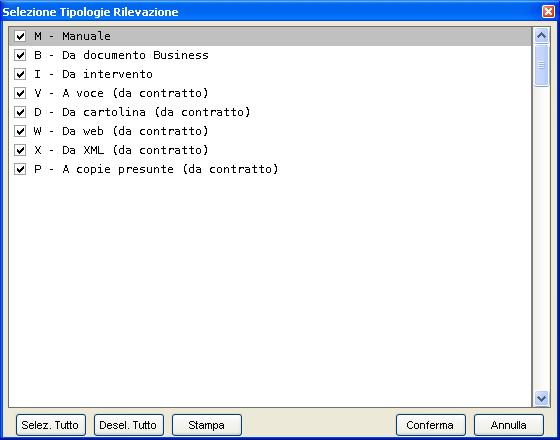The image size is (560, 440).
Task: Print the list with Stampa button
Action: pos(207,425)
